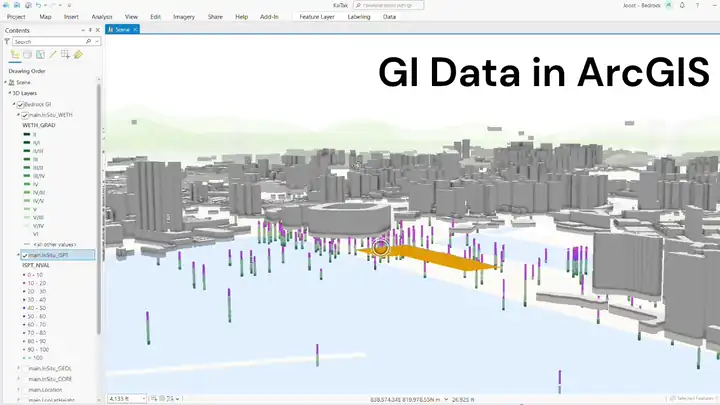Click the help question mark icon in title bar
This screenshot has width=720, height=405.
697,6
